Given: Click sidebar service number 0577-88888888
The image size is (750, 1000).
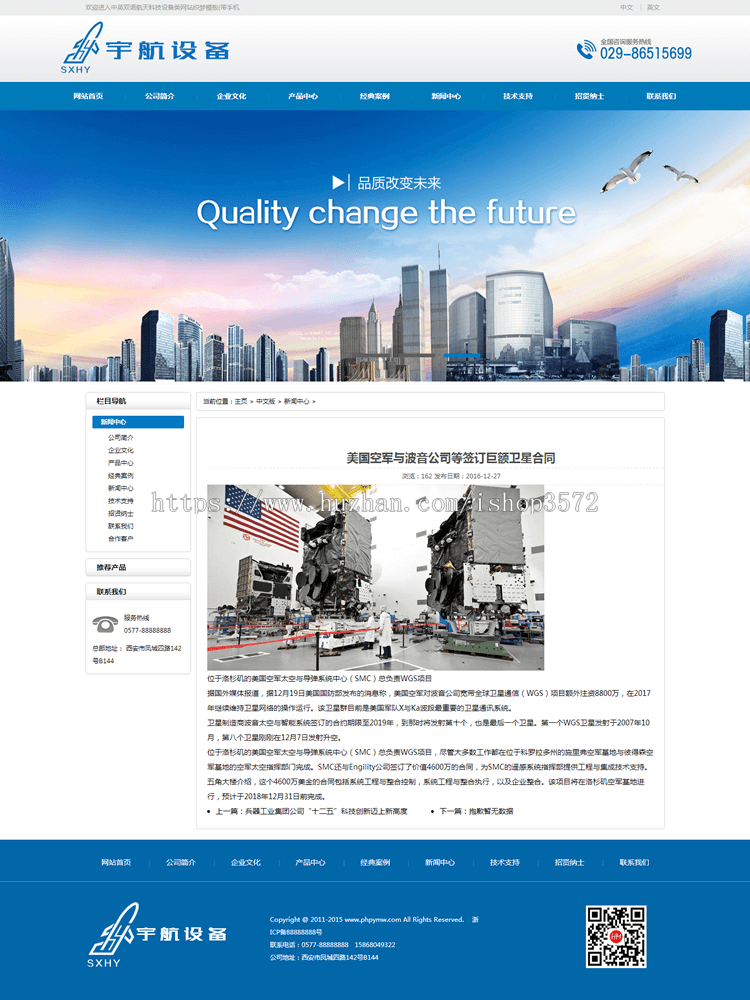Looking at the screenshot, I should [x=147, y=630].
